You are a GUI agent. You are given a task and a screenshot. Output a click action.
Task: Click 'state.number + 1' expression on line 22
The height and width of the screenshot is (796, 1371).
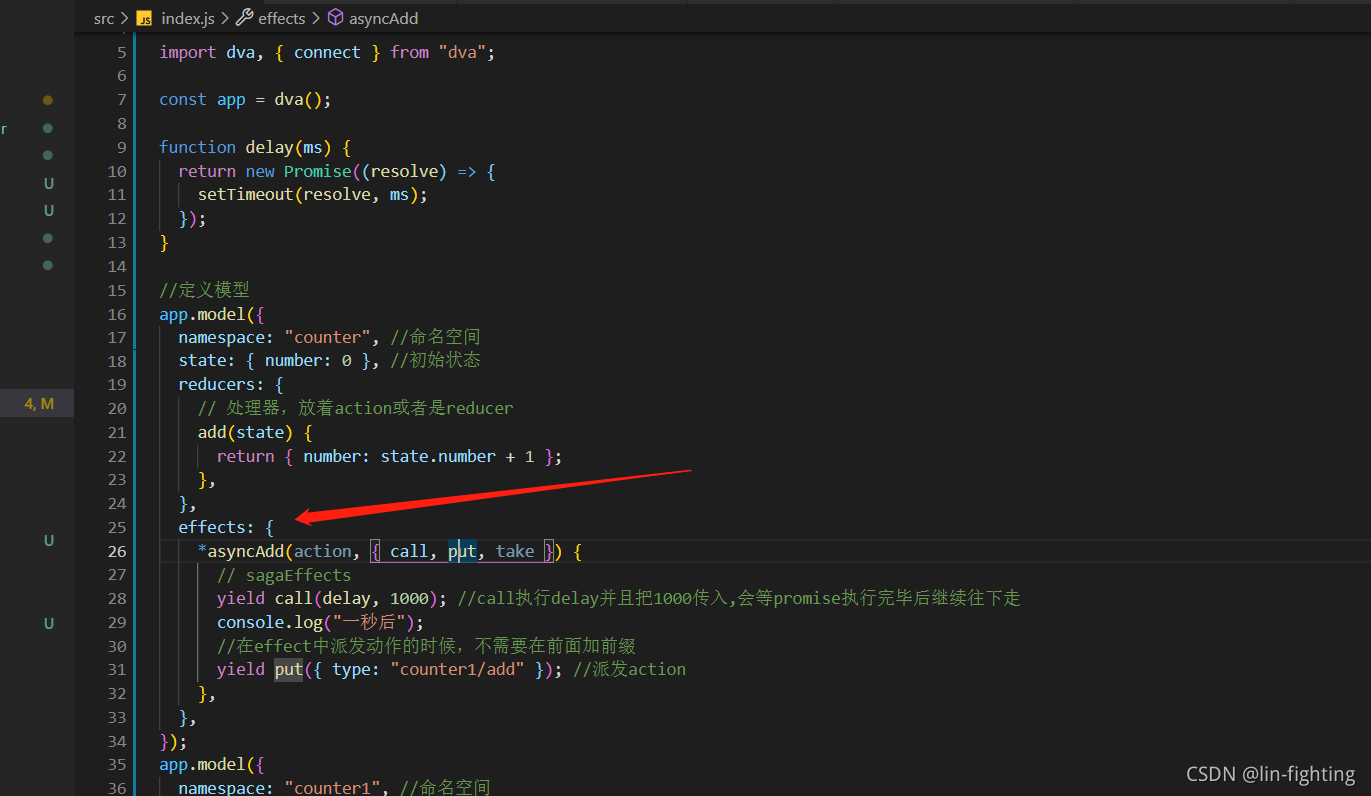tap(457, 457)
